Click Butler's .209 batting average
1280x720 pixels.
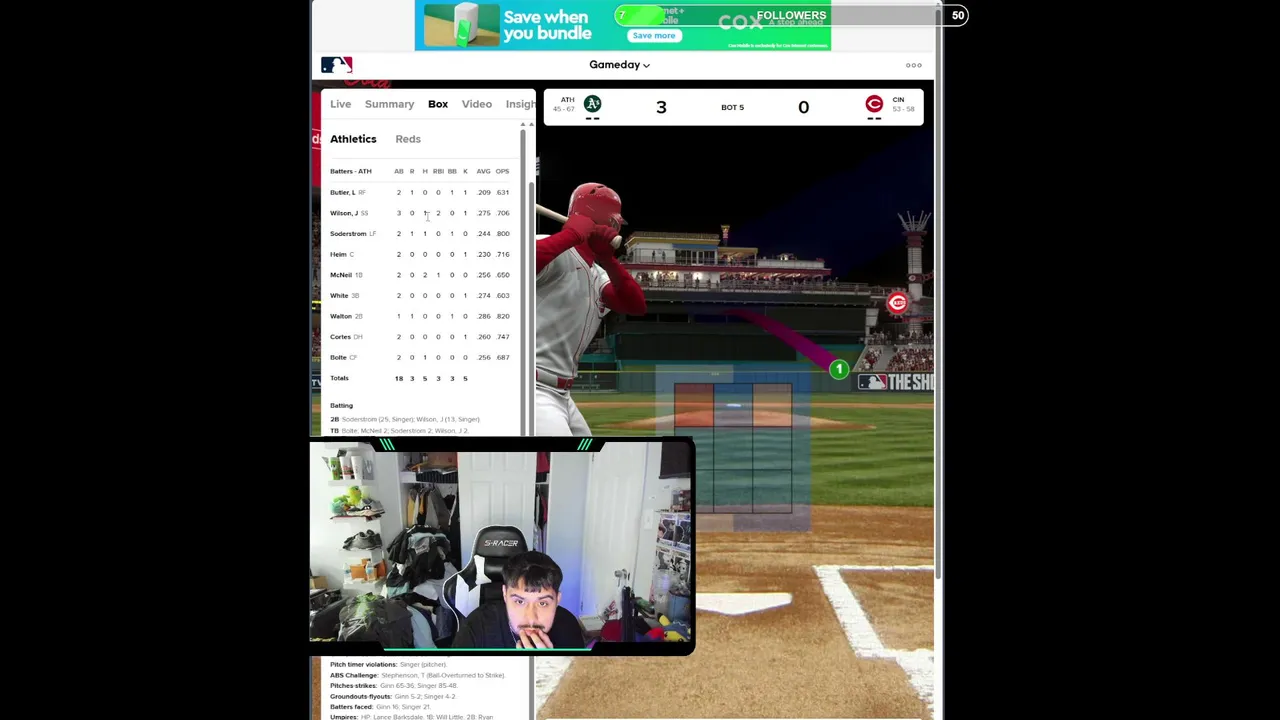(x=484, y=192)
